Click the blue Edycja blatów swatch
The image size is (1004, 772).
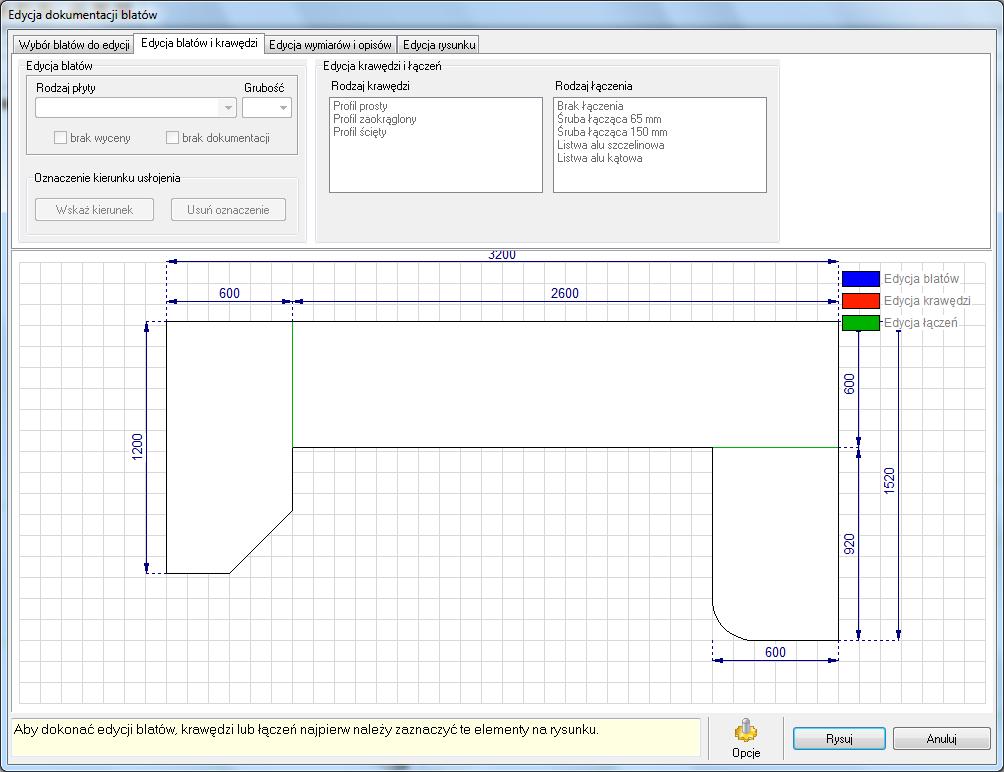[861, 279]
